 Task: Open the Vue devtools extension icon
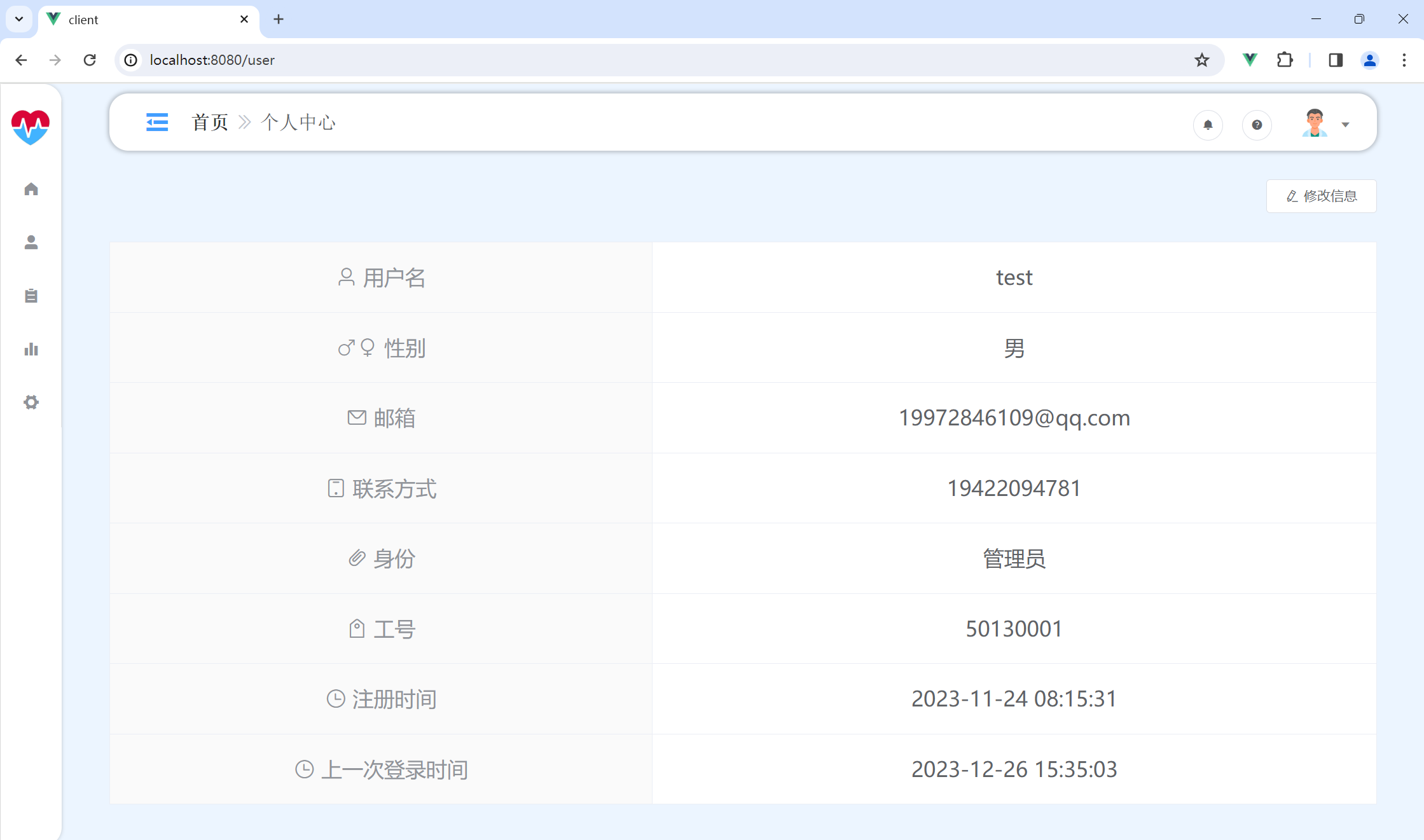(1250, 60)
